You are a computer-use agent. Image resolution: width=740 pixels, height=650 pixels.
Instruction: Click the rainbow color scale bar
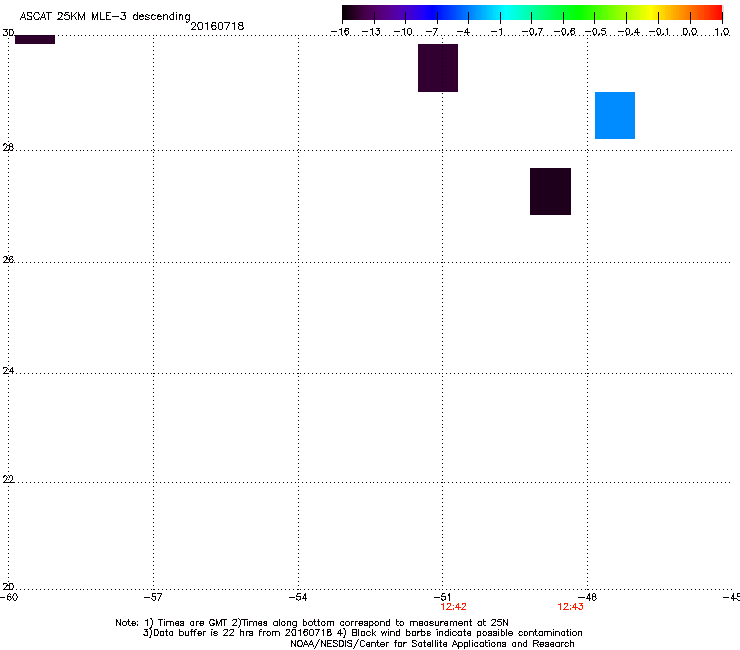coord(532,13)
